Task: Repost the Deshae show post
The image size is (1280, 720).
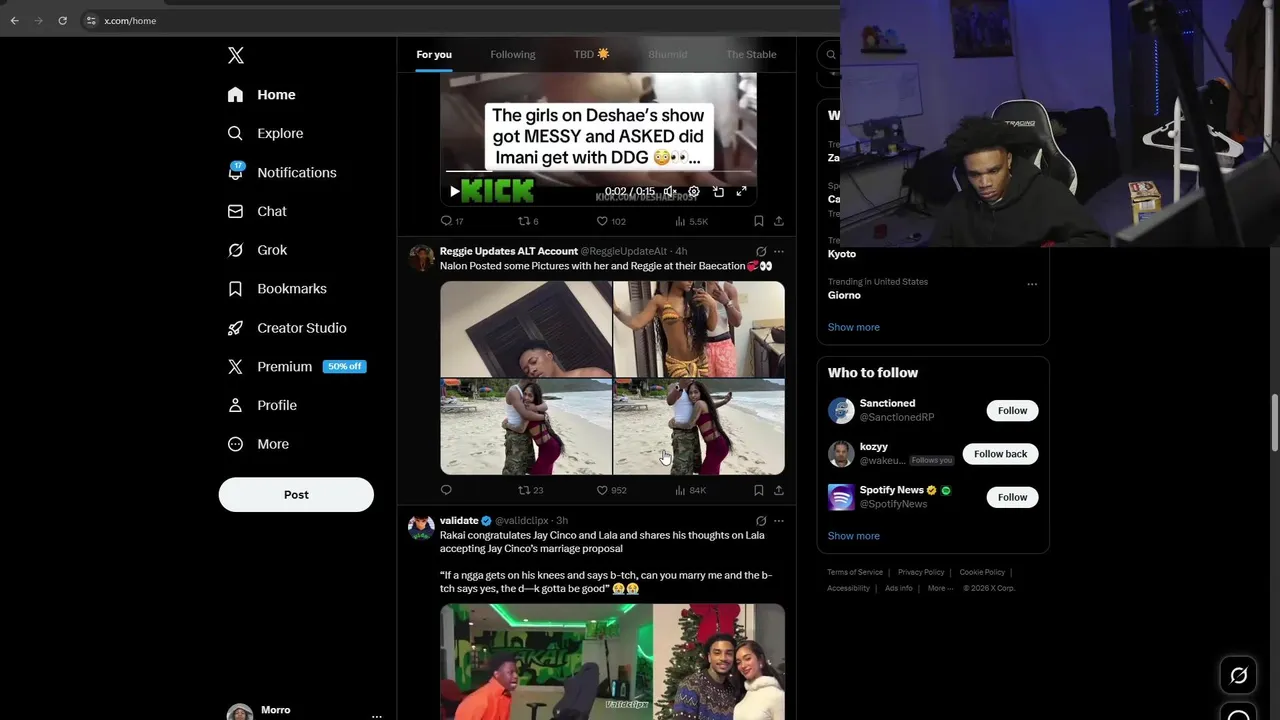Action: [x=528, y=221]
